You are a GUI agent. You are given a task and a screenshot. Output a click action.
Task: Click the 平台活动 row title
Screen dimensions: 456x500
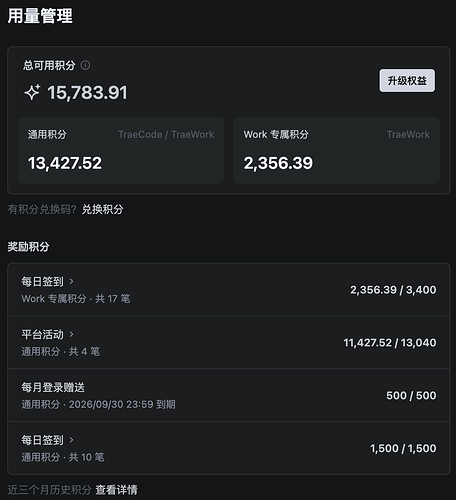[x=43, y=334]
